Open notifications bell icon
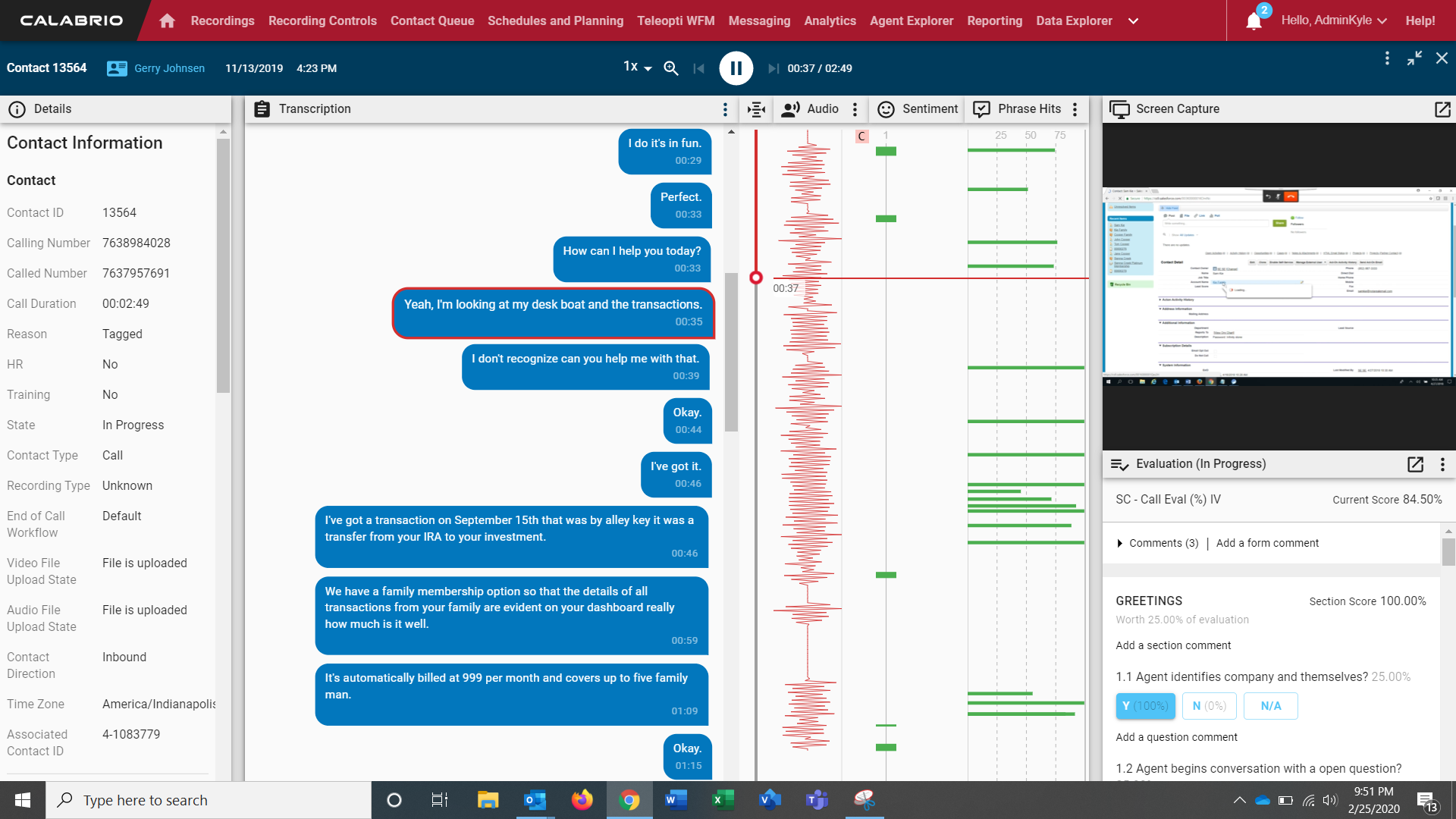The height and width of the screenshot is (819, 1456). point(1254,21)
